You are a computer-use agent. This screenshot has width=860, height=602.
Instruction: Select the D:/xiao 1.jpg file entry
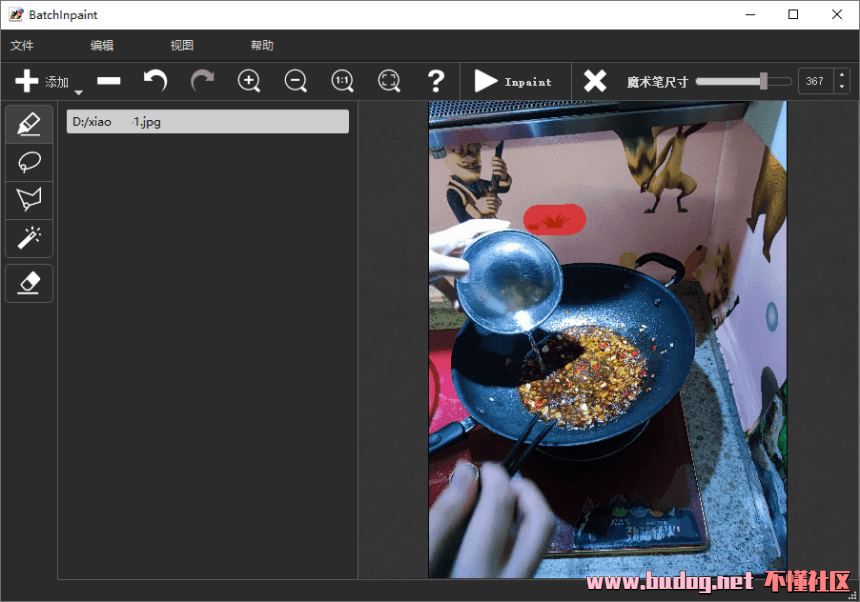click(208, 122)
